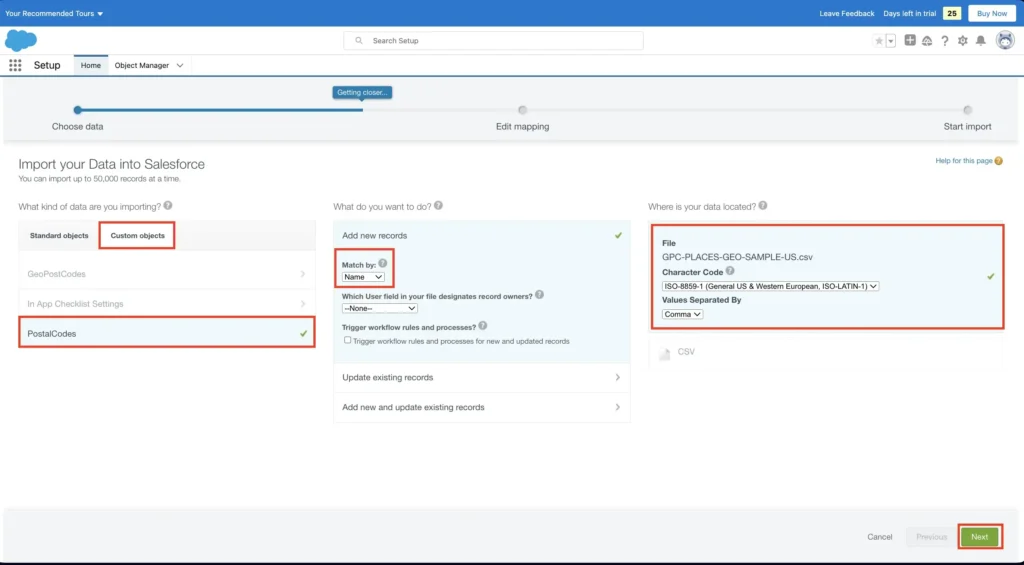
Task: Switch to Standard objects tab
Action: tap(59, 235)
